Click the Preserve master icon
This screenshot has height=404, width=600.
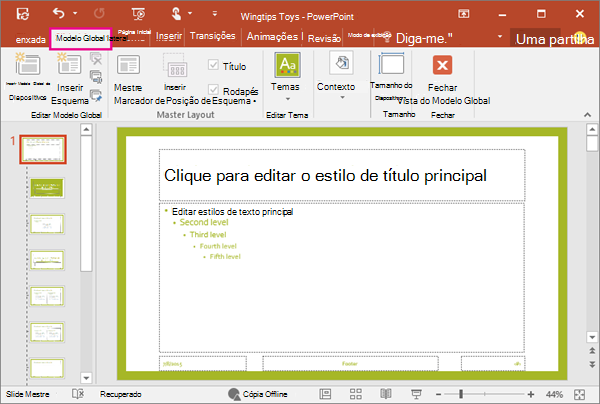tap(96, 95)
